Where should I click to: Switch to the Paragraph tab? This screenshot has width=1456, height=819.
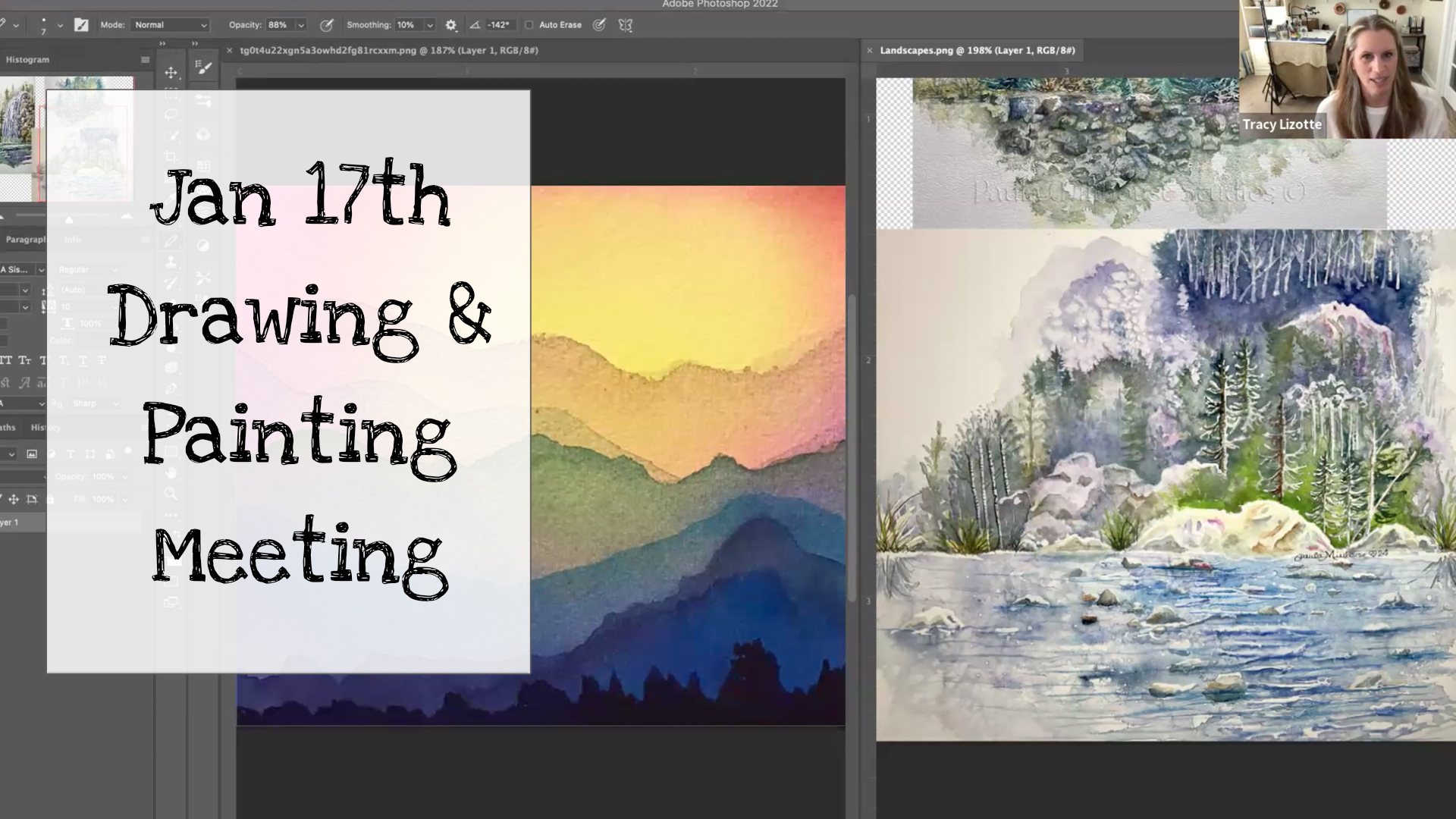[25, 240]
